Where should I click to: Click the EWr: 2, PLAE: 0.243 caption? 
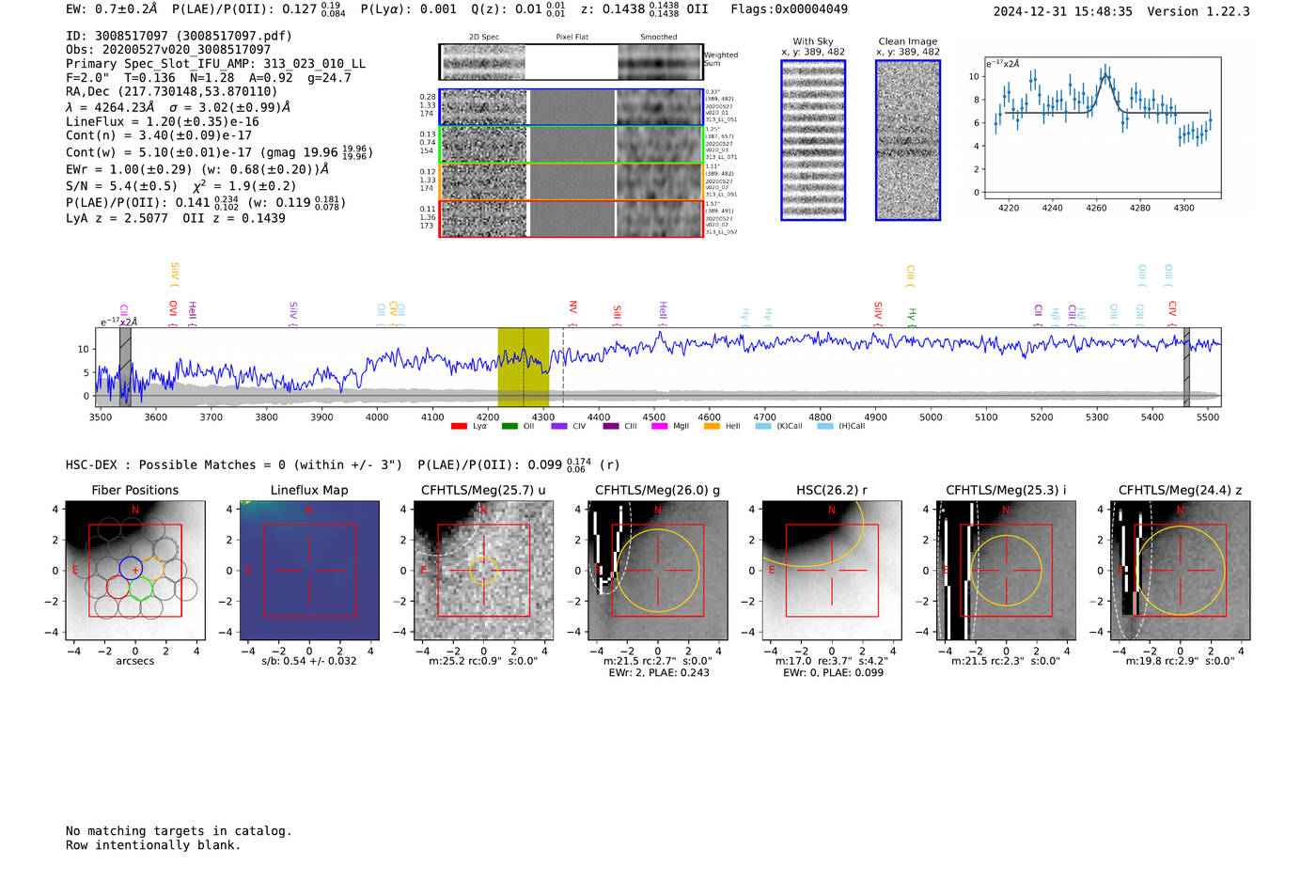click(x=658, y=673)
